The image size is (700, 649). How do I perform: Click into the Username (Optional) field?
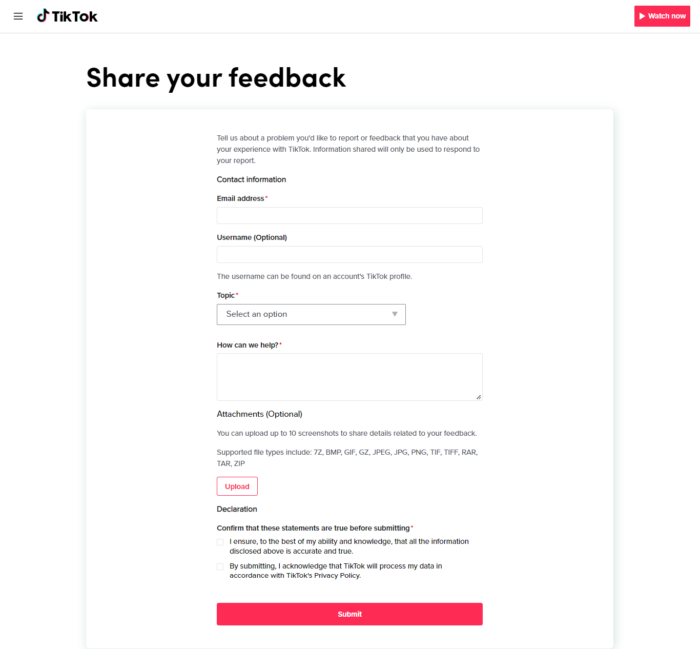pyautogui.click(x=349, y=255)
